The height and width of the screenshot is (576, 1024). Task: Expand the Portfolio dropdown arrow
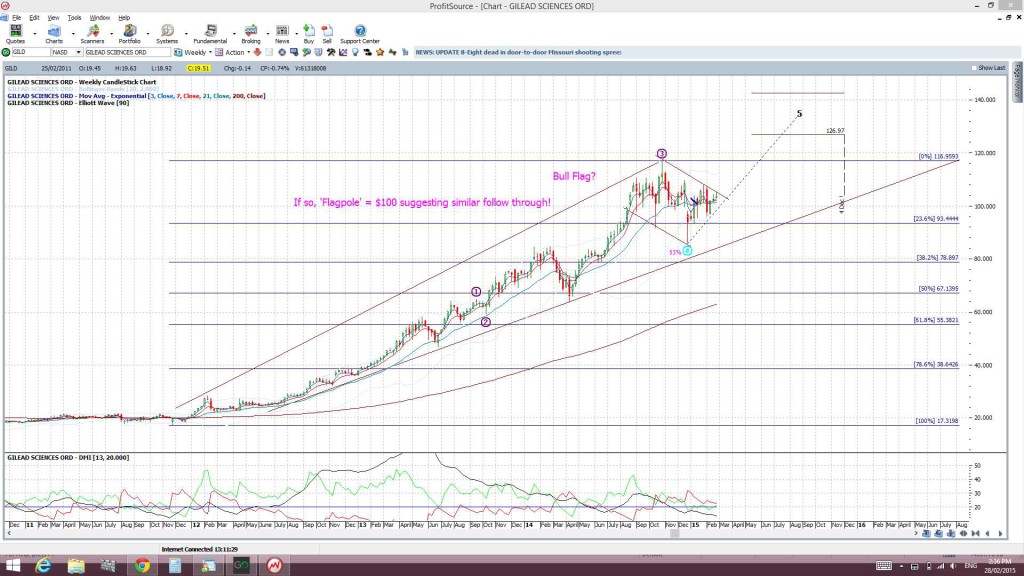[148, 33]
